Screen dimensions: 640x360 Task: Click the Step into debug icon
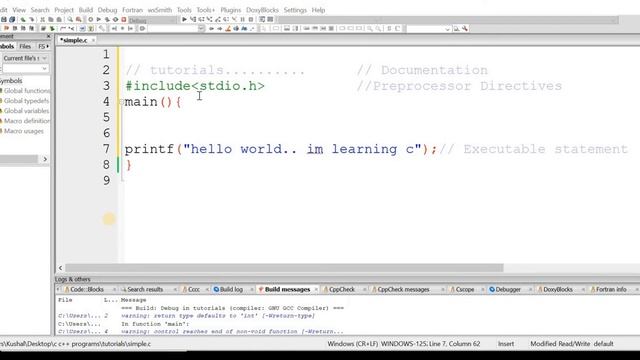point(209,19)
